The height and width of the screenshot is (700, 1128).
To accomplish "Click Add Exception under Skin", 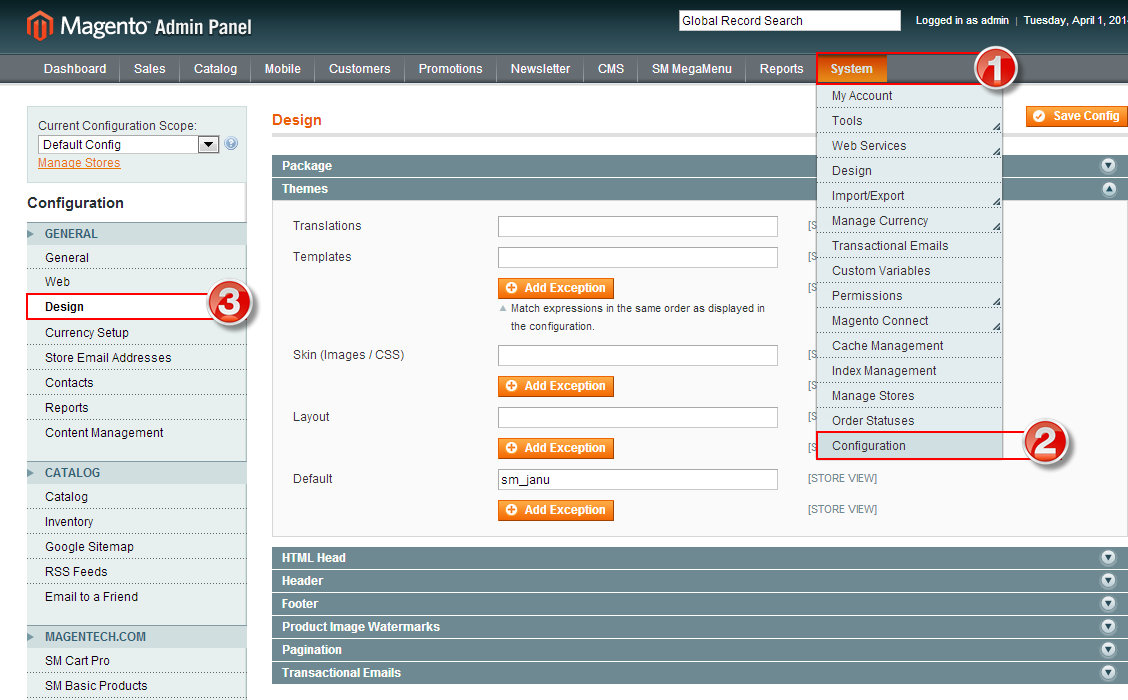I will coord(555,386).
